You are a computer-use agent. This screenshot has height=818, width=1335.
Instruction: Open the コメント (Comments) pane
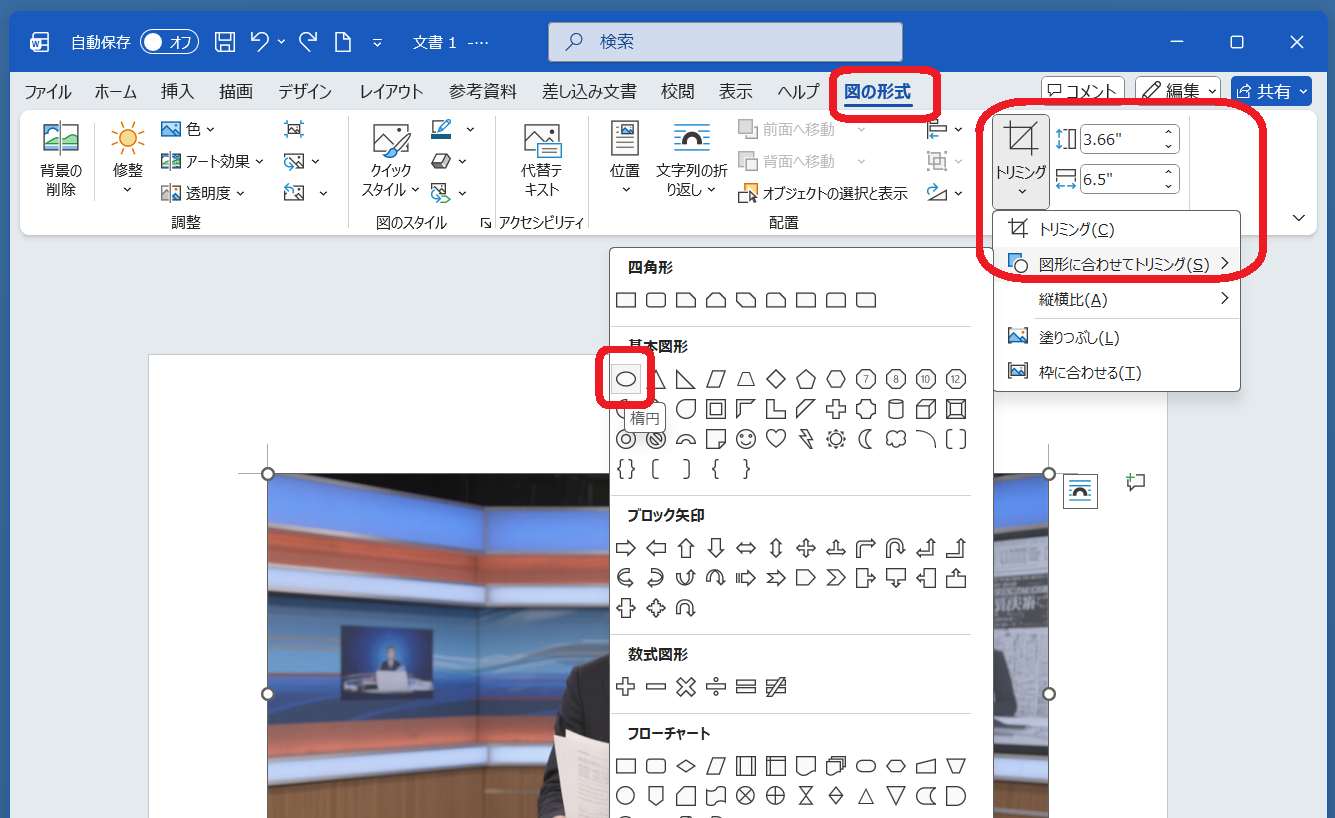coord(1083,89)
